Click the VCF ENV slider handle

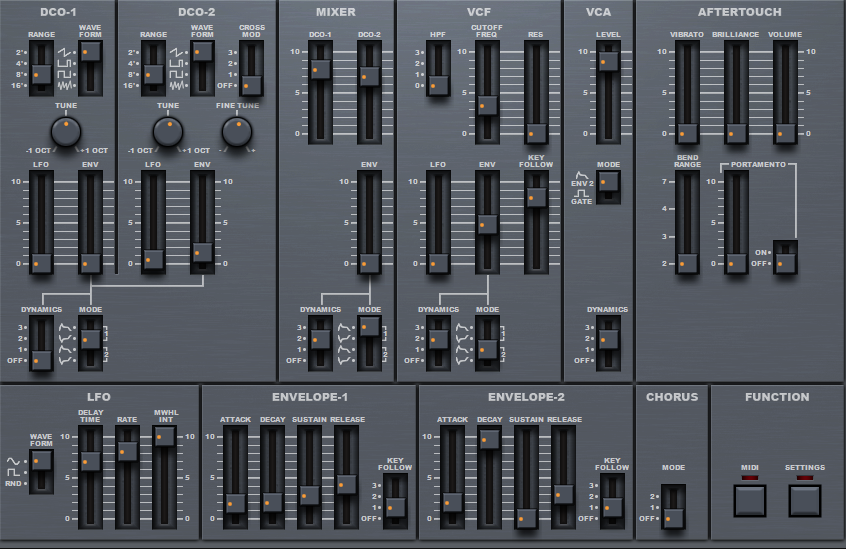[488, 224]
